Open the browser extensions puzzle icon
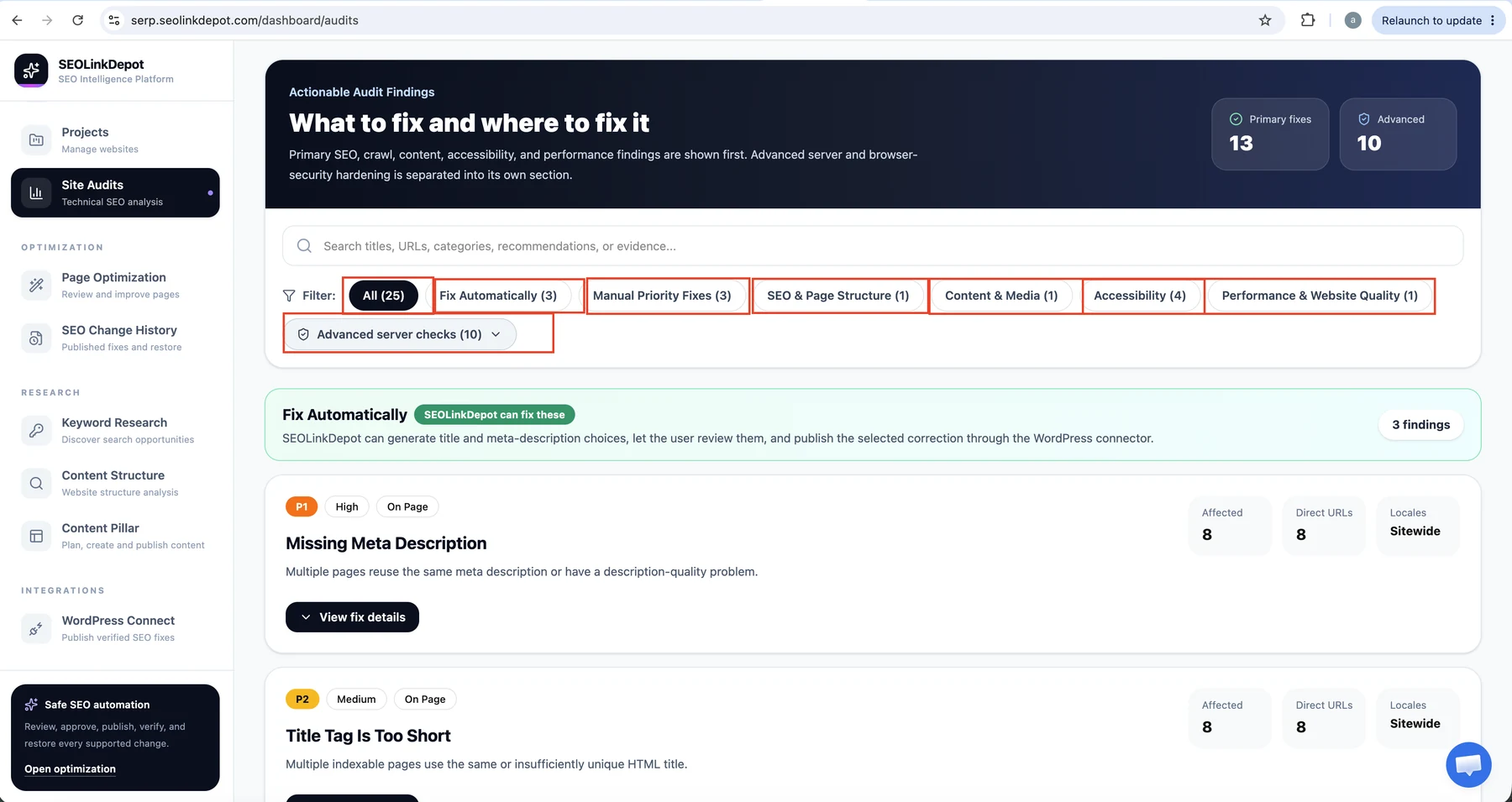The height and width of the screenshot is (802, 1512). [1308, 20]
